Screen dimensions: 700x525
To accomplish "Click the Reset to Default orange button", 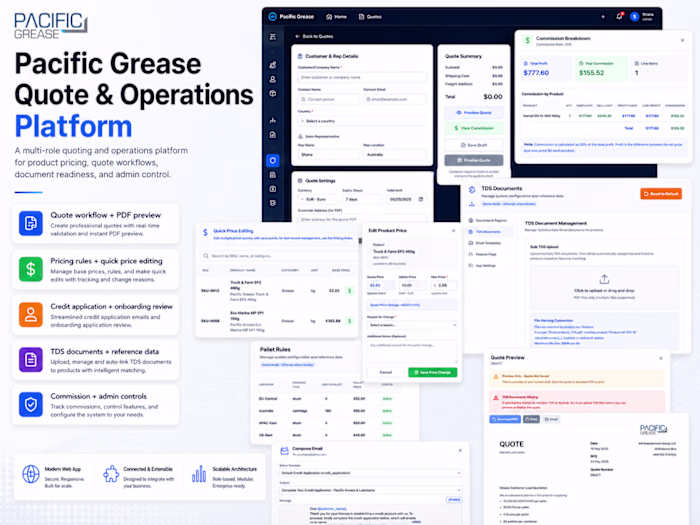I will pyautogui.click(x=661, y=194).
